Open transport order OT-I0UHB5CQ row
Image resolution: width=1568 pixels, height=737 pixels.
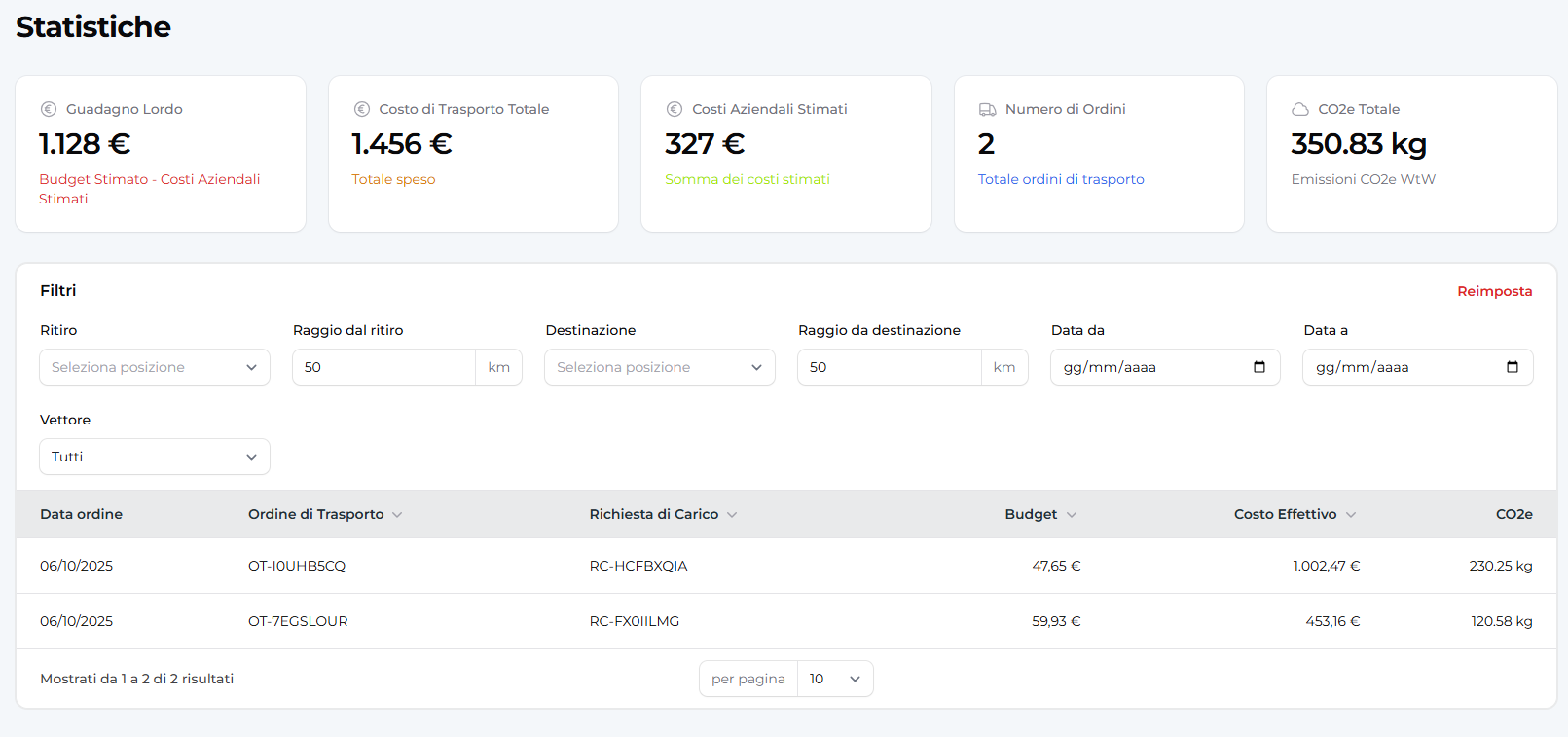[297, 566]
